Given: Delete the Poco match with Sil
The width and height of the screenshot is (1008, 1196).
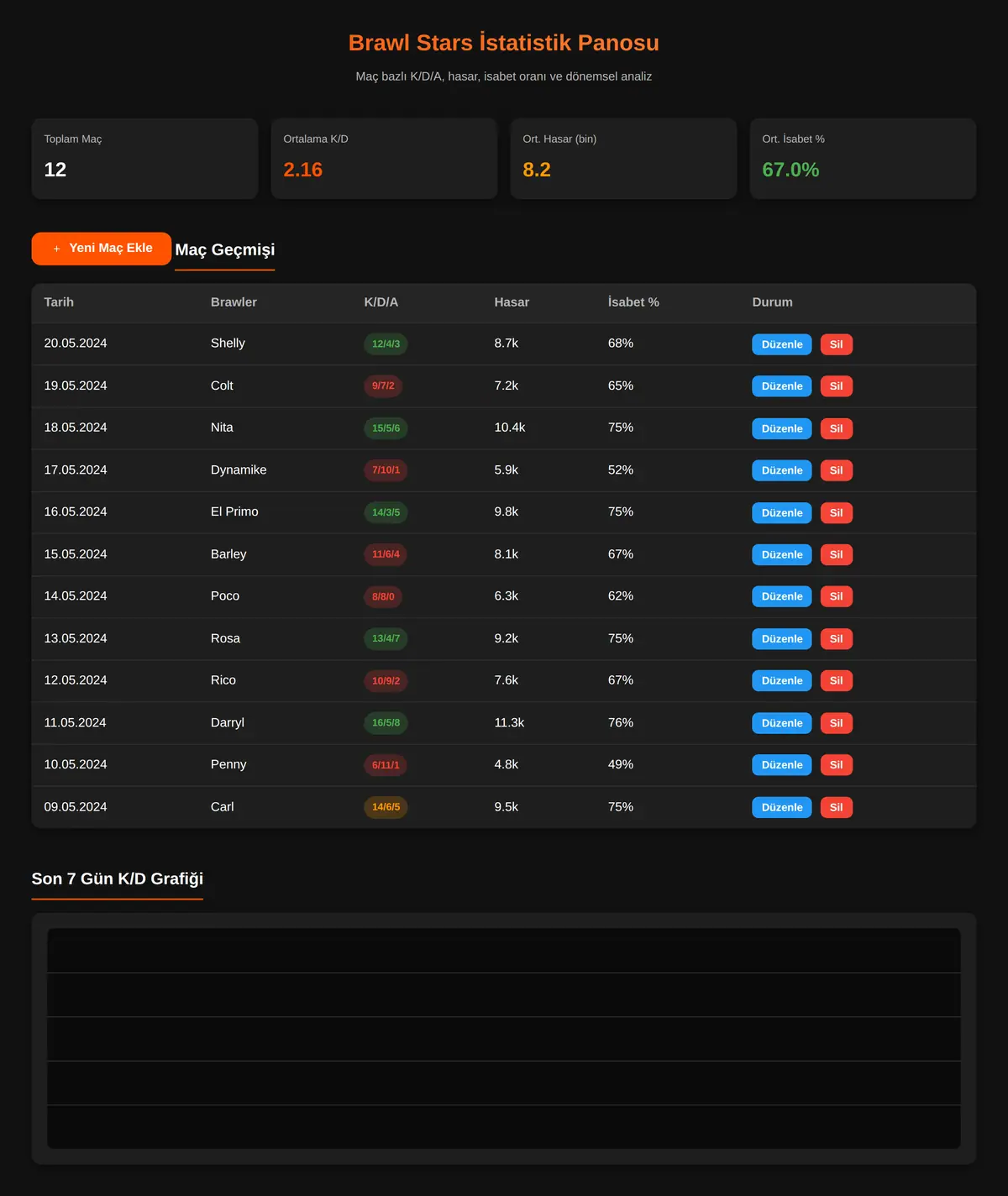Looking at the screenshot, I should point(837,596).
